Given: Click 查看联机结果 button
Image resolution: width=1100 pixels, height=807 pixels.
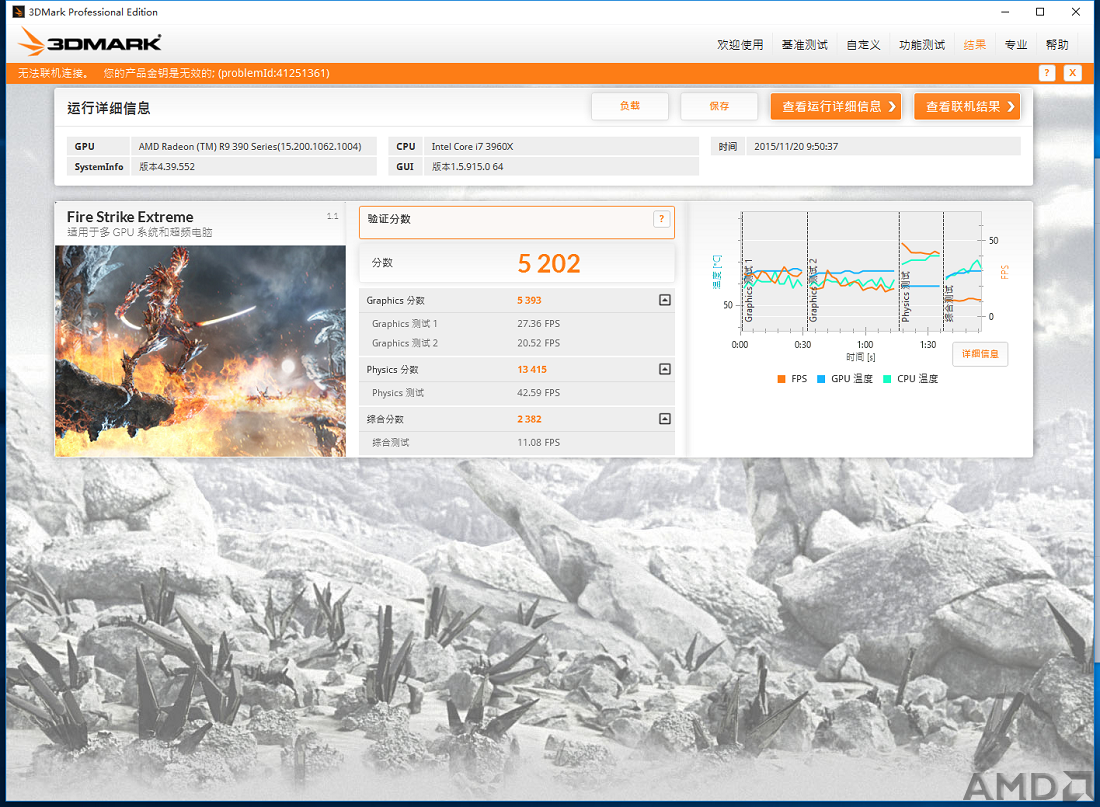Looking at the screenshot, I should [967, 107].
